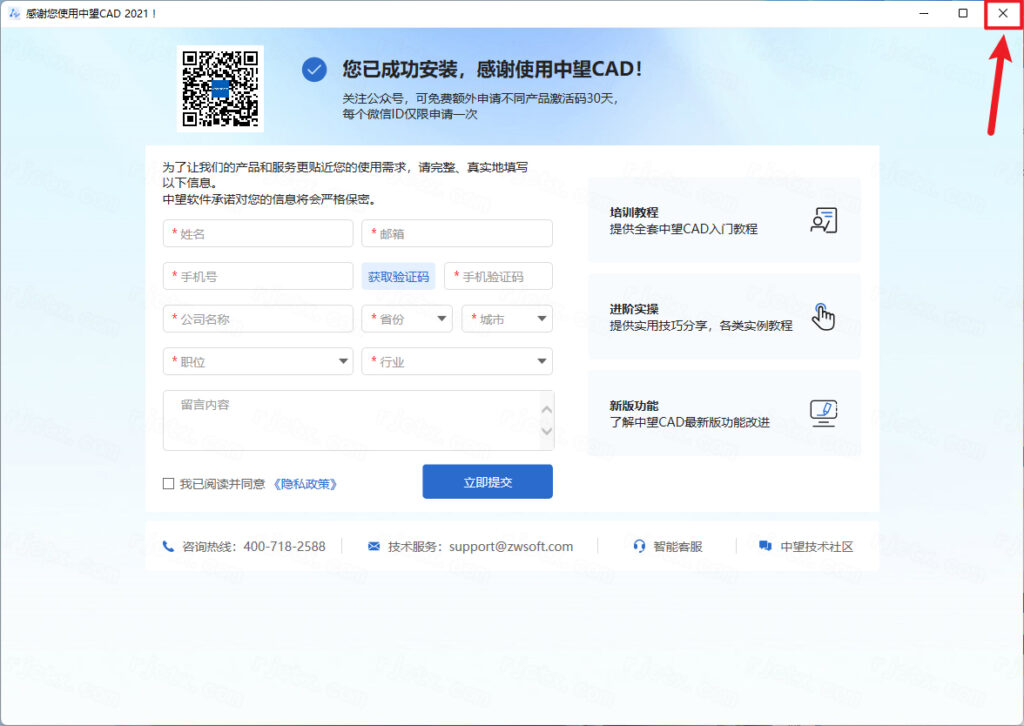Click into the 姓名 name field

[x=257, y=233]
